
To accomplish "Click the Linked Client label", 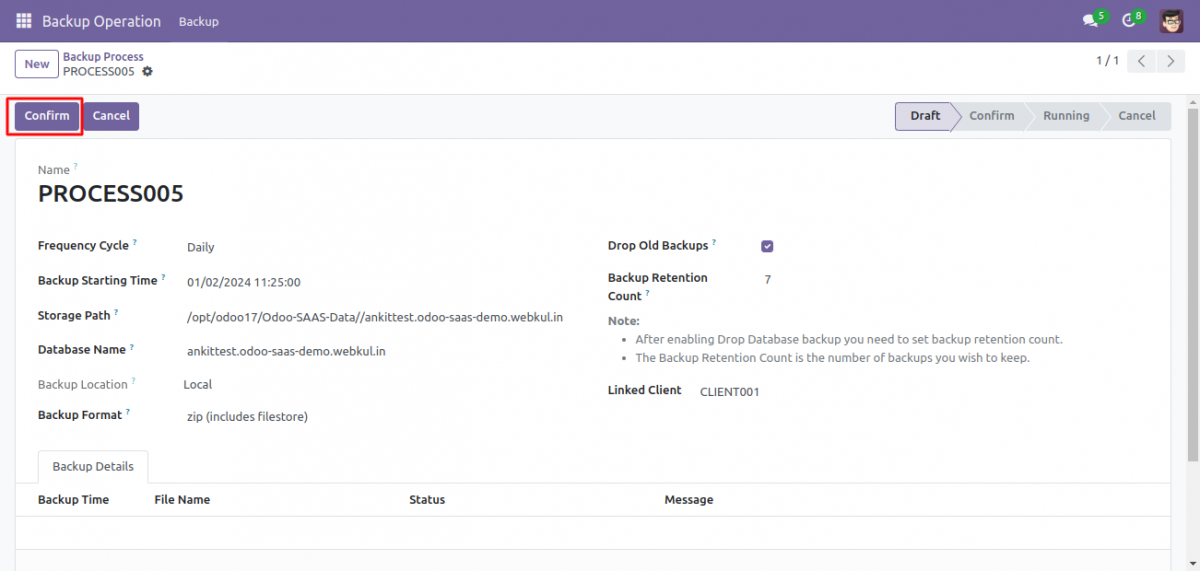I will 645,390.
